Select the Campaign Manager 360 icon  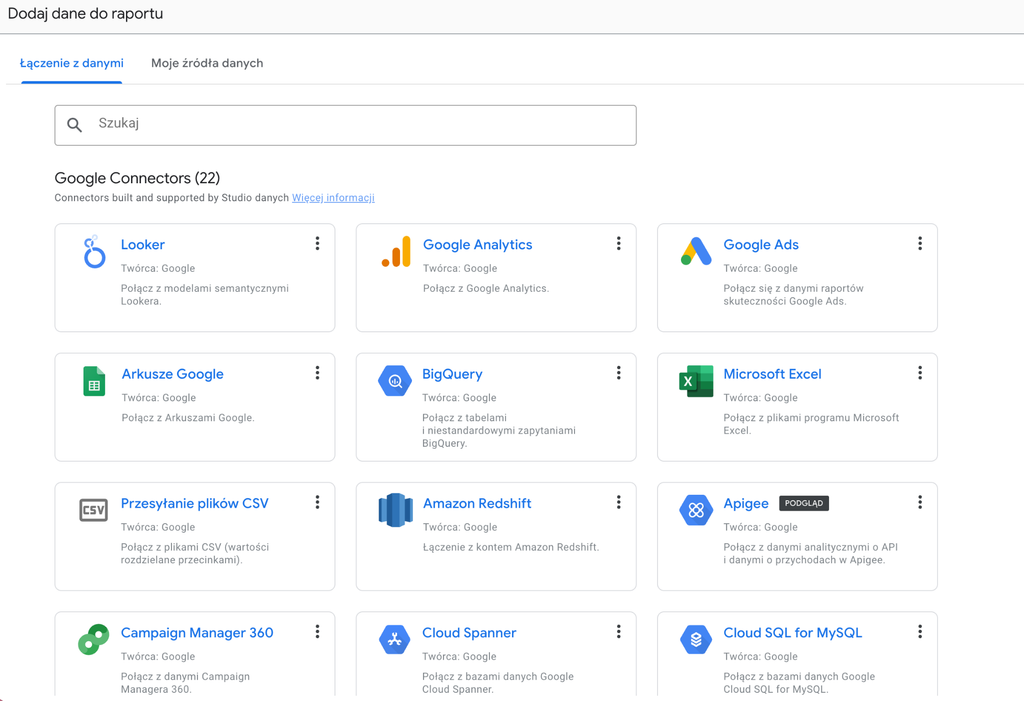[93, 640]
